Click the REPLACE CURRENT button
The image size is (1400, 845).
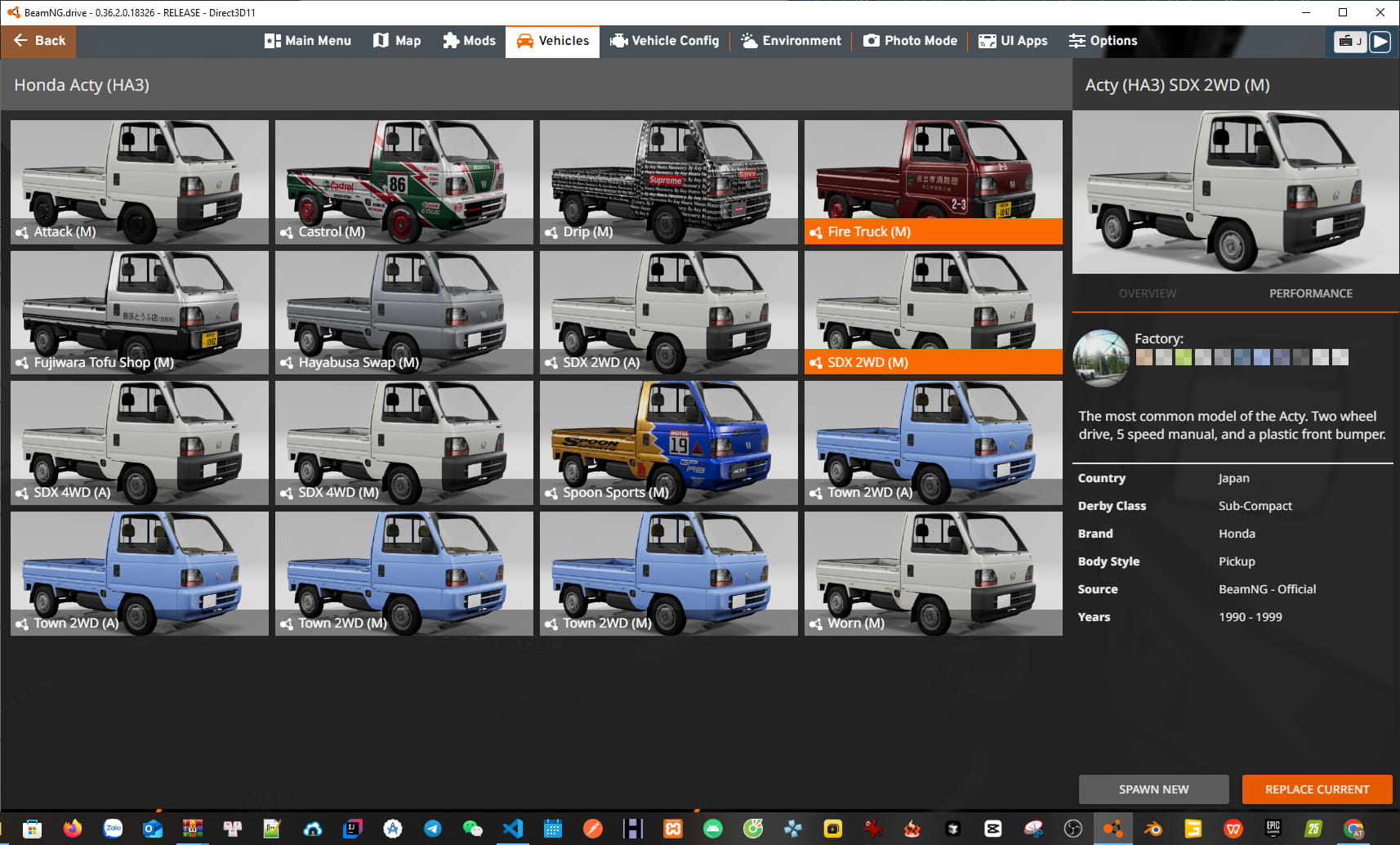point(1317,789)
